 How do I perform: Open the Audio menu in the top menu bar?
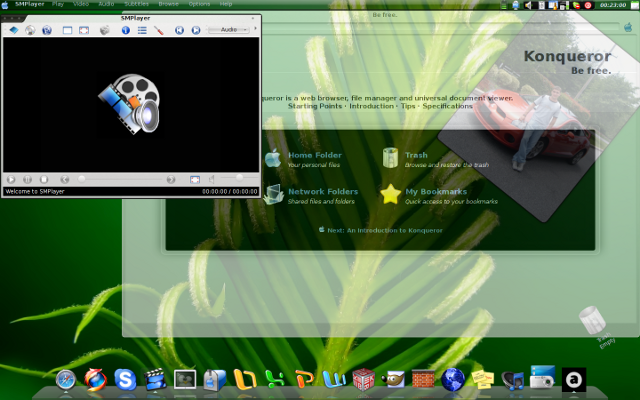pyautogui.click(x=106, y=4)
